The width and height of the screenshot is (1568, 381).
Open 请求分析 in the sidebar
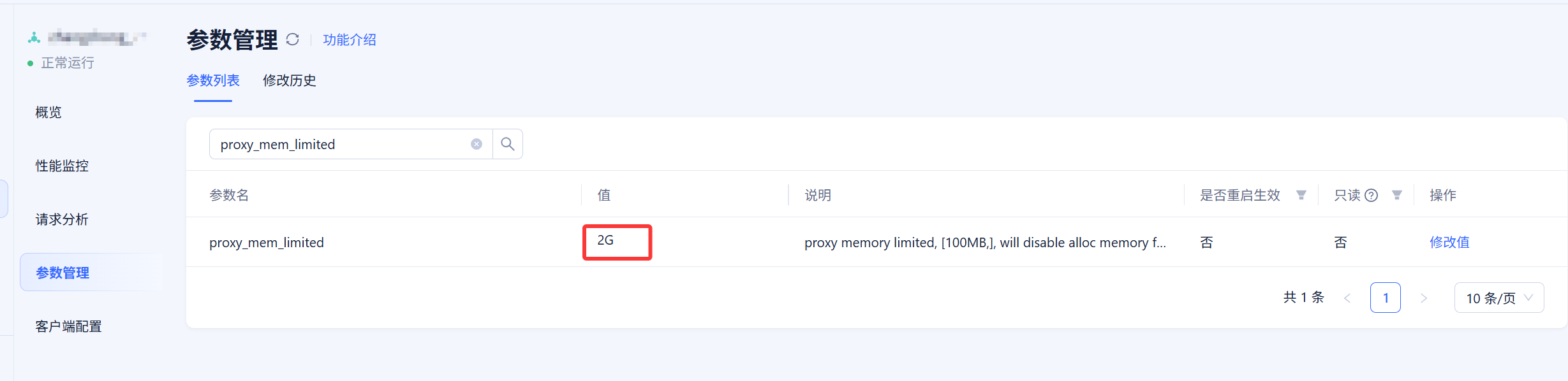pyautogui.click(x=62, y=219)
